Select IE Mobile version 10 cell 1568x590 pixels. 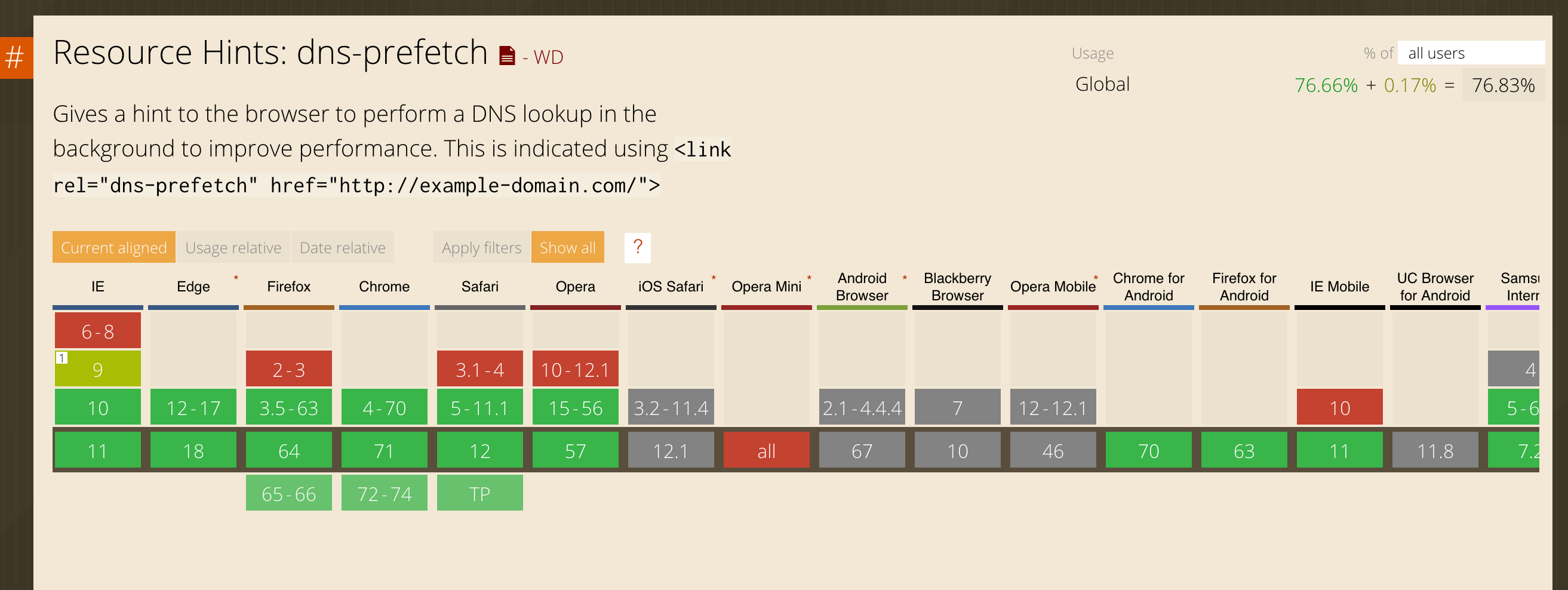point(1341,407)
